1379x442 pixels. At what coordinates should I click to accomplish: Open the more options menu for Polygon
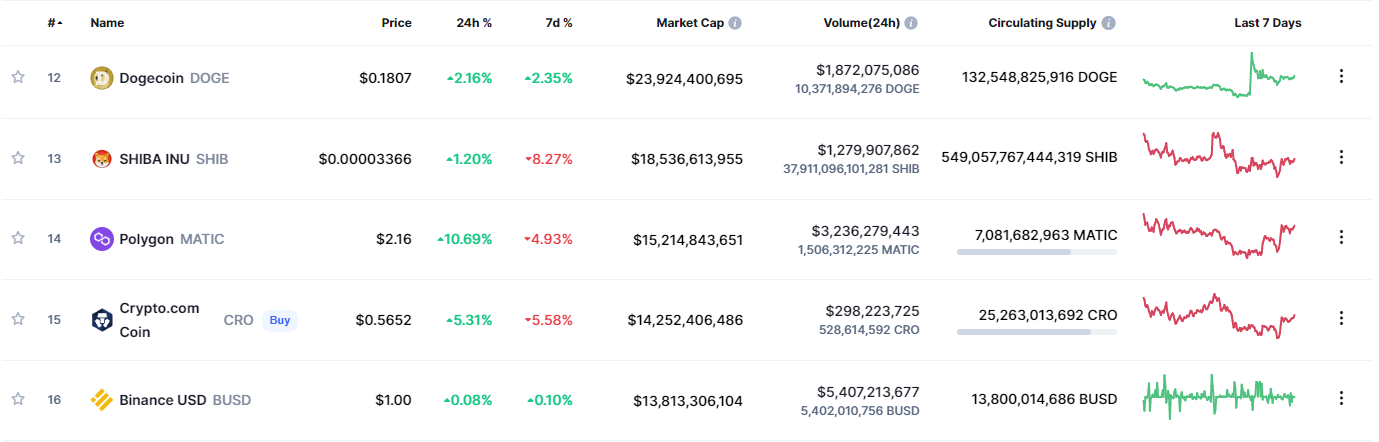click(x=1341, y=237)
